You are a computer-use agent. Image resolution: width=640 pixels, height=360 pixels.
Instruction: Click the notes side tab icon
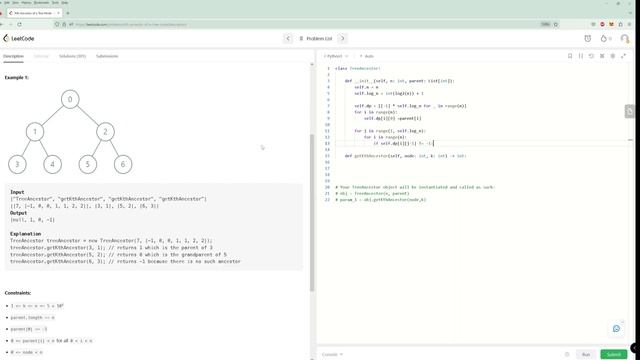(x=629, y=111)
